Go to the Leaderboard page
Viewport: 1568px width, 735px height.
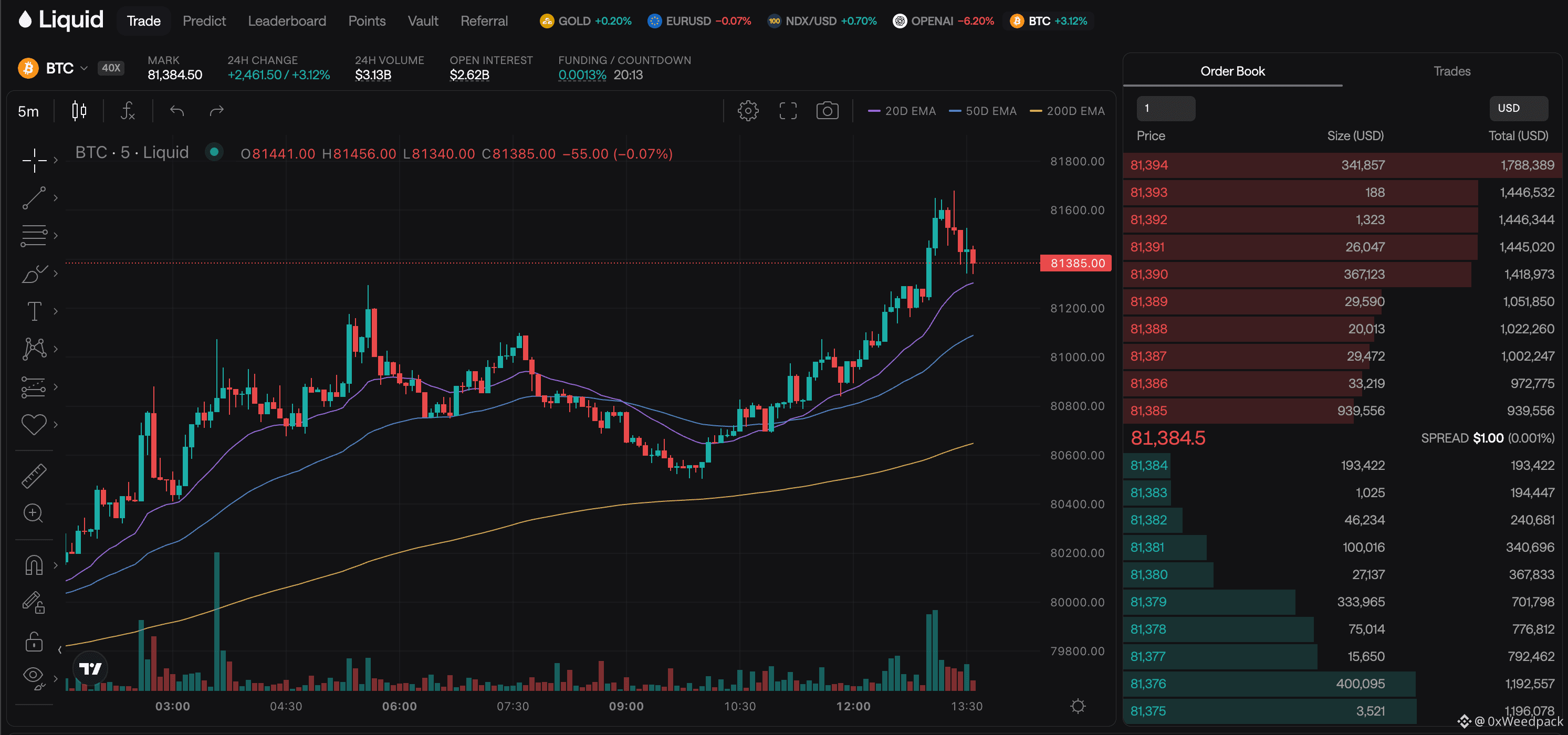(287, 20)
